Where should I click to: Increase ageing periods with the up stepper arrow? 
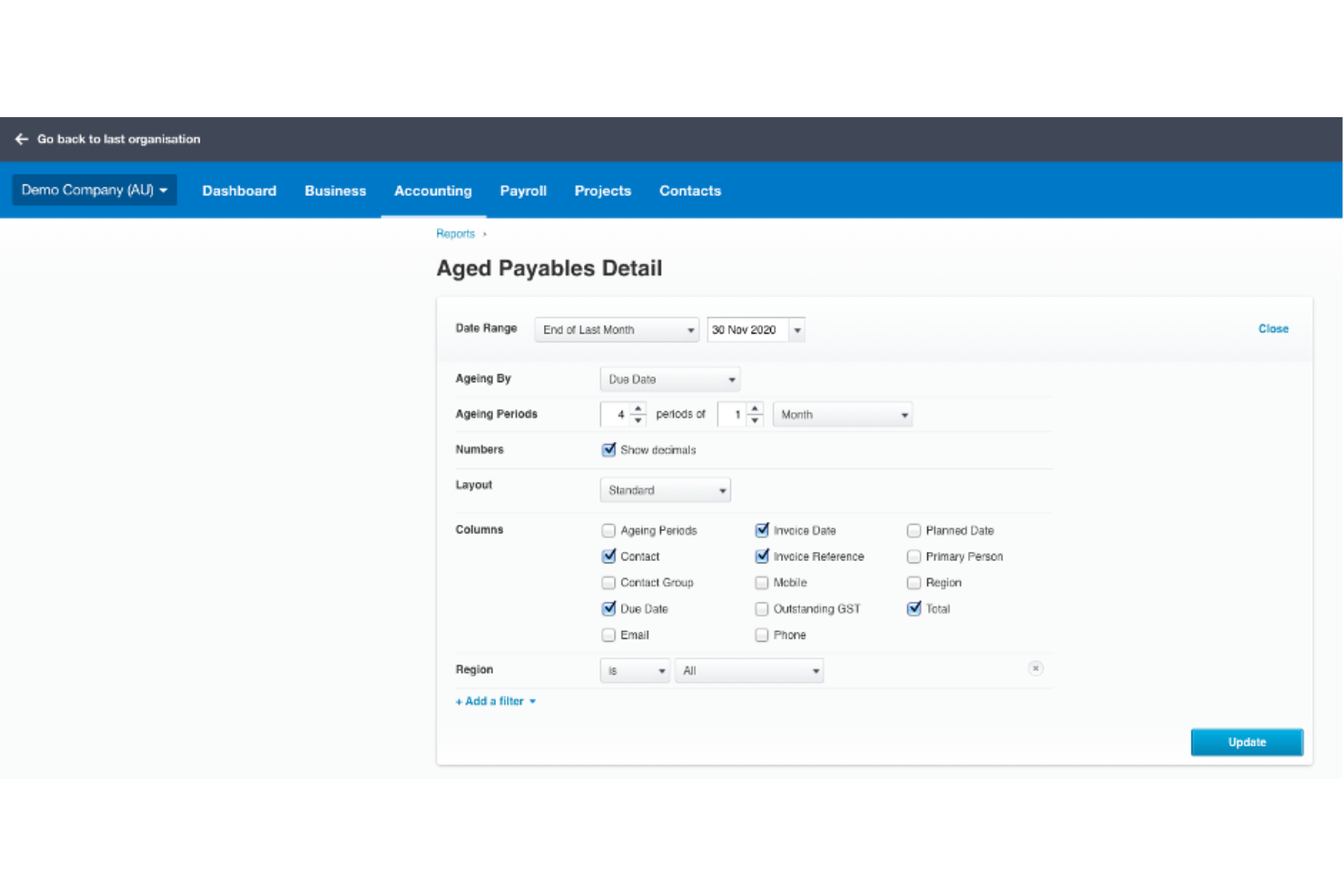tap(638, 409)
